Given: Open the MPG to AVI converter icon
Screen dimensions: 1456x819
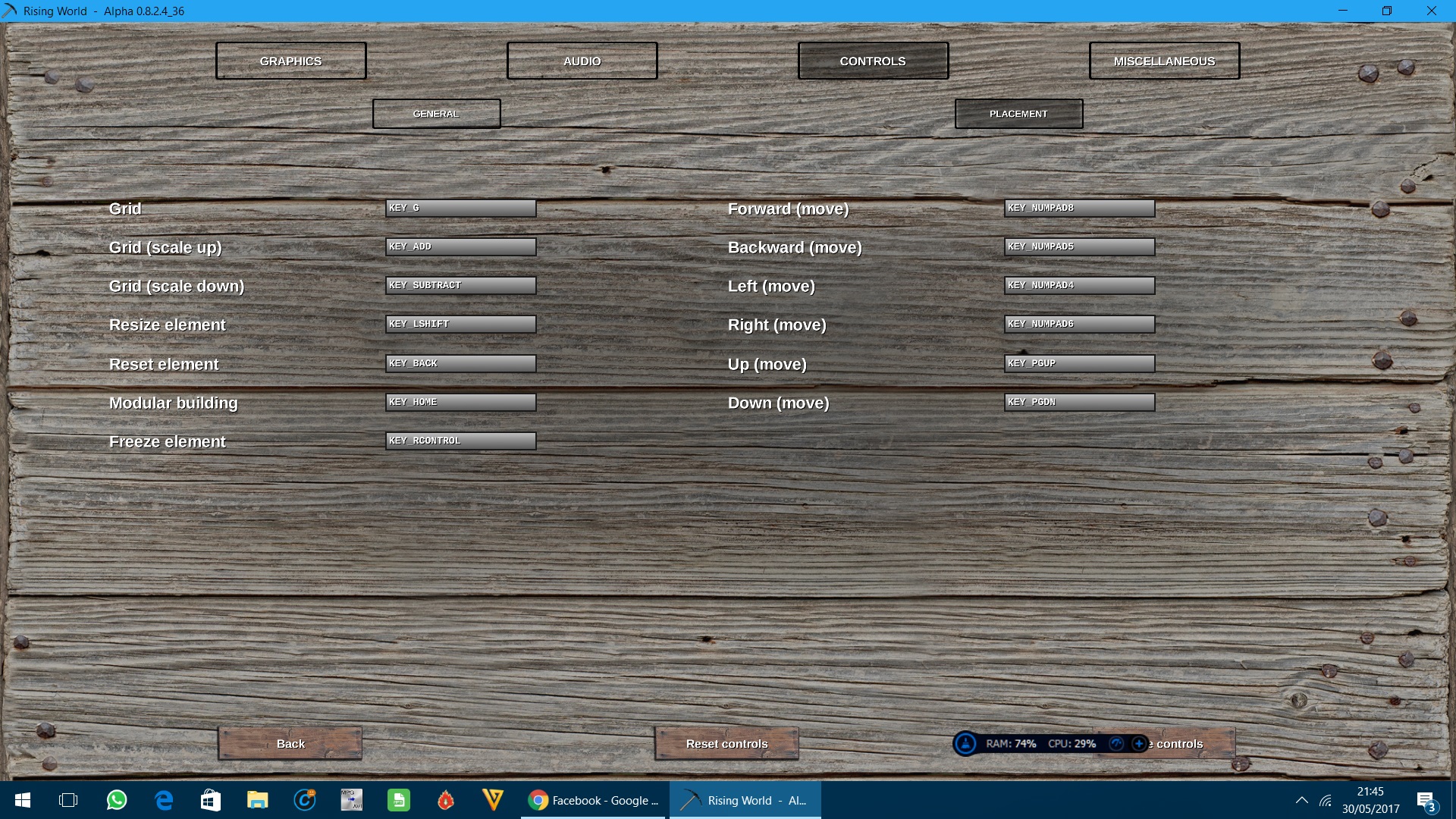Looking at the screenshot, I should coord(352,800).
